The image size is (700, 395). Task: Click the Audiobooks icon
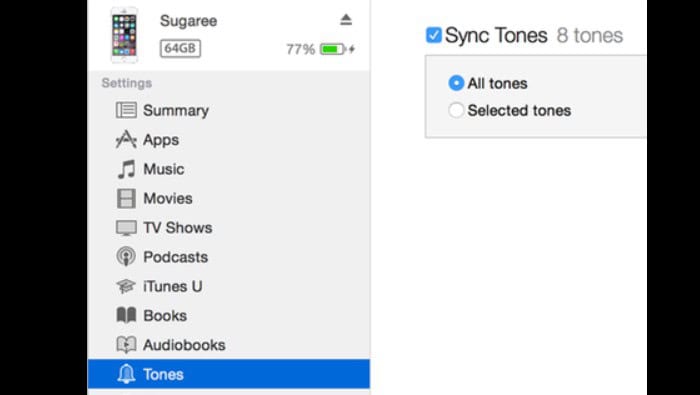[126, 345]
